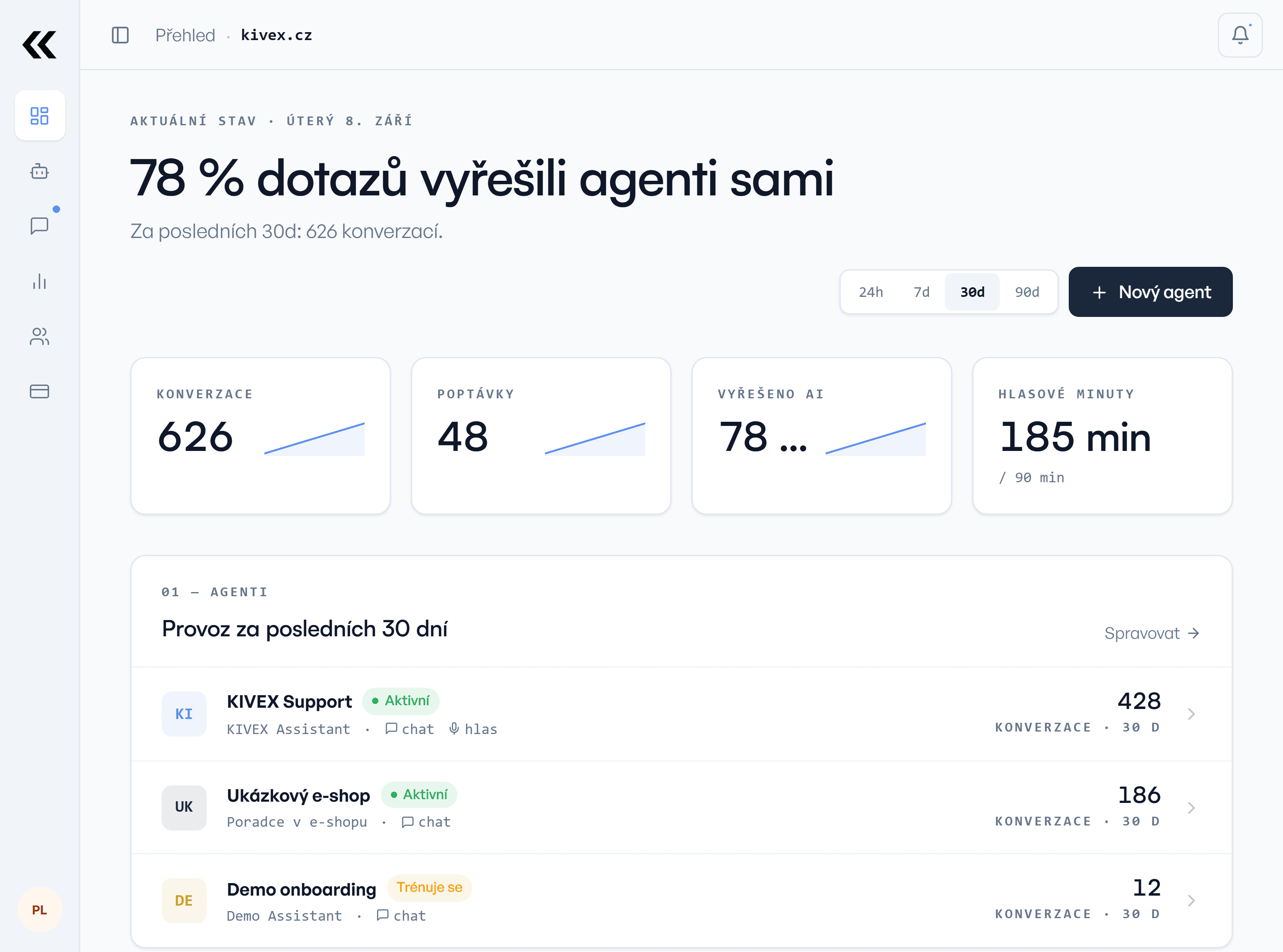The width and height of the screenshot is (1283, 952).
Task: Expand Ukázkový e-shop row chevron
Action: tap(1191, 808)
